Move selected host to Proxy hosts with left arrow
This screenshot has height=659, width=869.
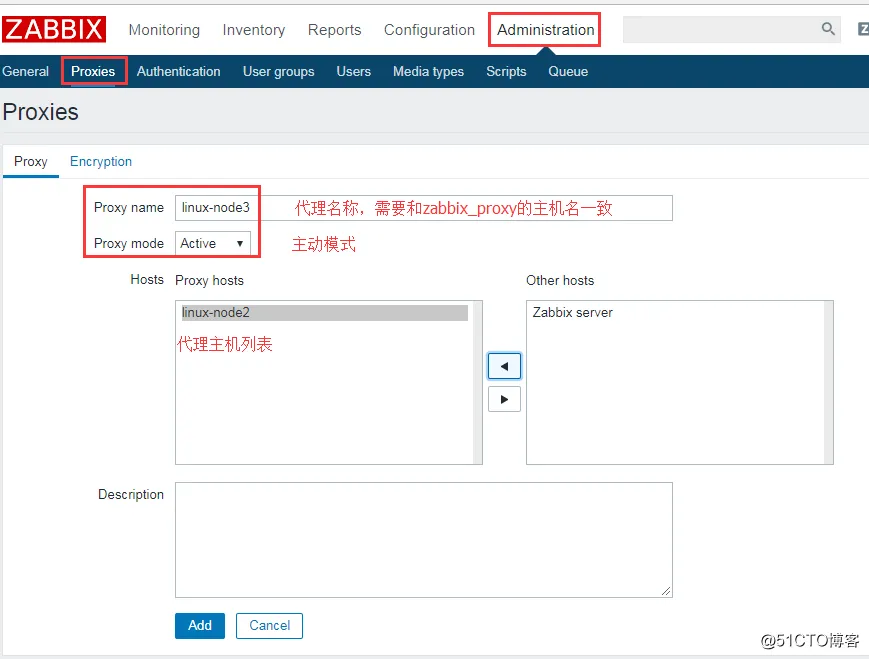point(504,366)
